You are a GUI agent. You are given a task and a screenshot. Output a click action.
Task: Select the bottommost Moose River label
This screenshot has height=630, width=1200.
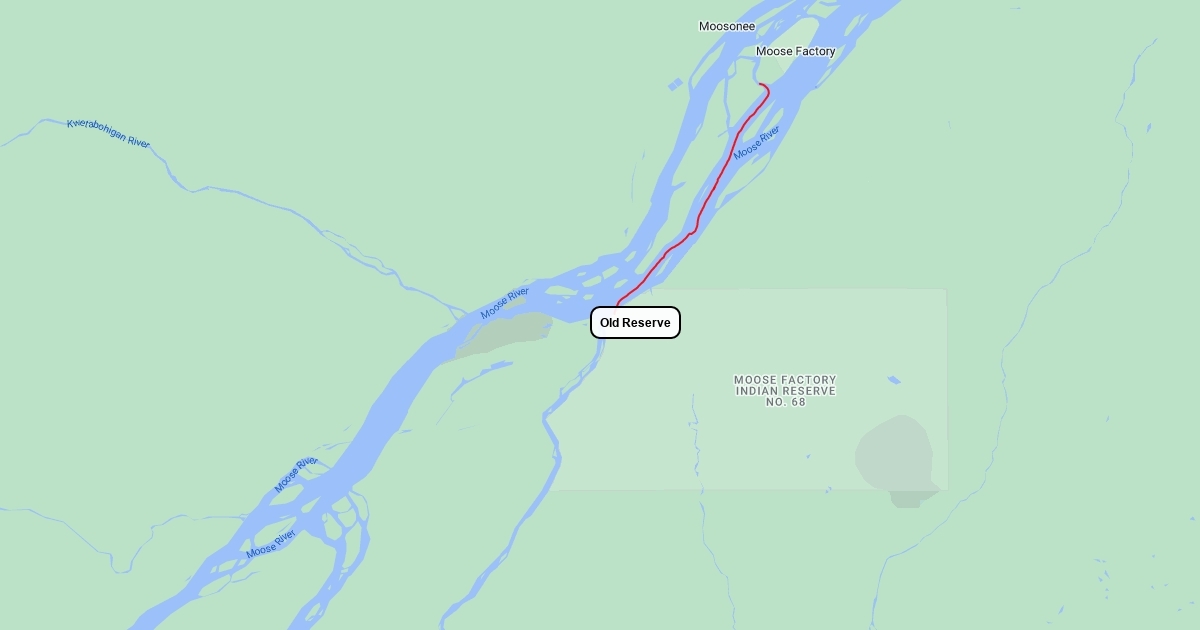click(271, 544)
